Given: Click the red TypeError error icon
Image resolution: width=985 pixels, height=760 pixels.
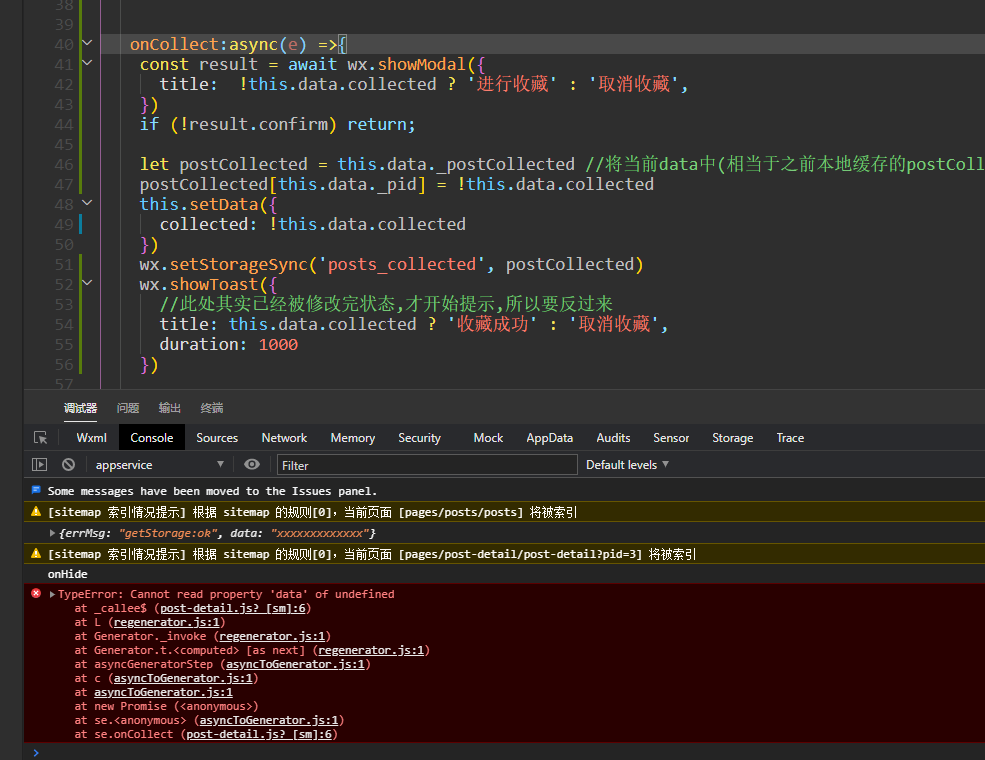Looking at the screenshot, I should [x=36, y=594].
